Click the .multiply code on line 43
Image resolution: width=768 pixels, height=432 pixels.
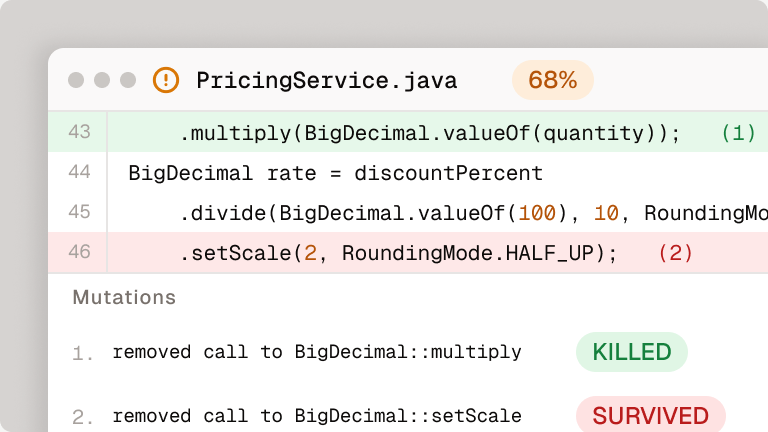(235, 133)
